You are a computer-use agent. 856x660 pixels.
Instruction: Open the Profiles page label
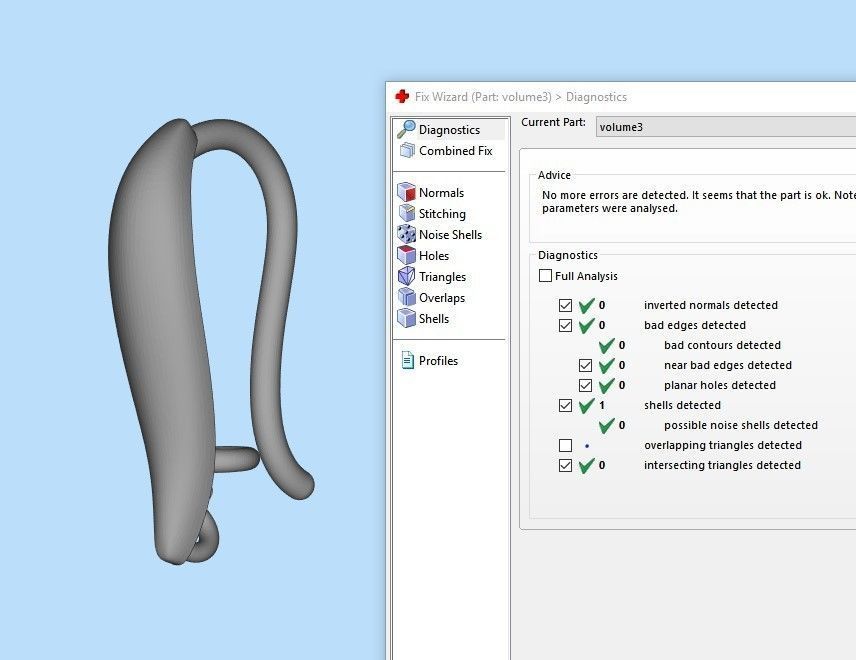pos(438,361)
